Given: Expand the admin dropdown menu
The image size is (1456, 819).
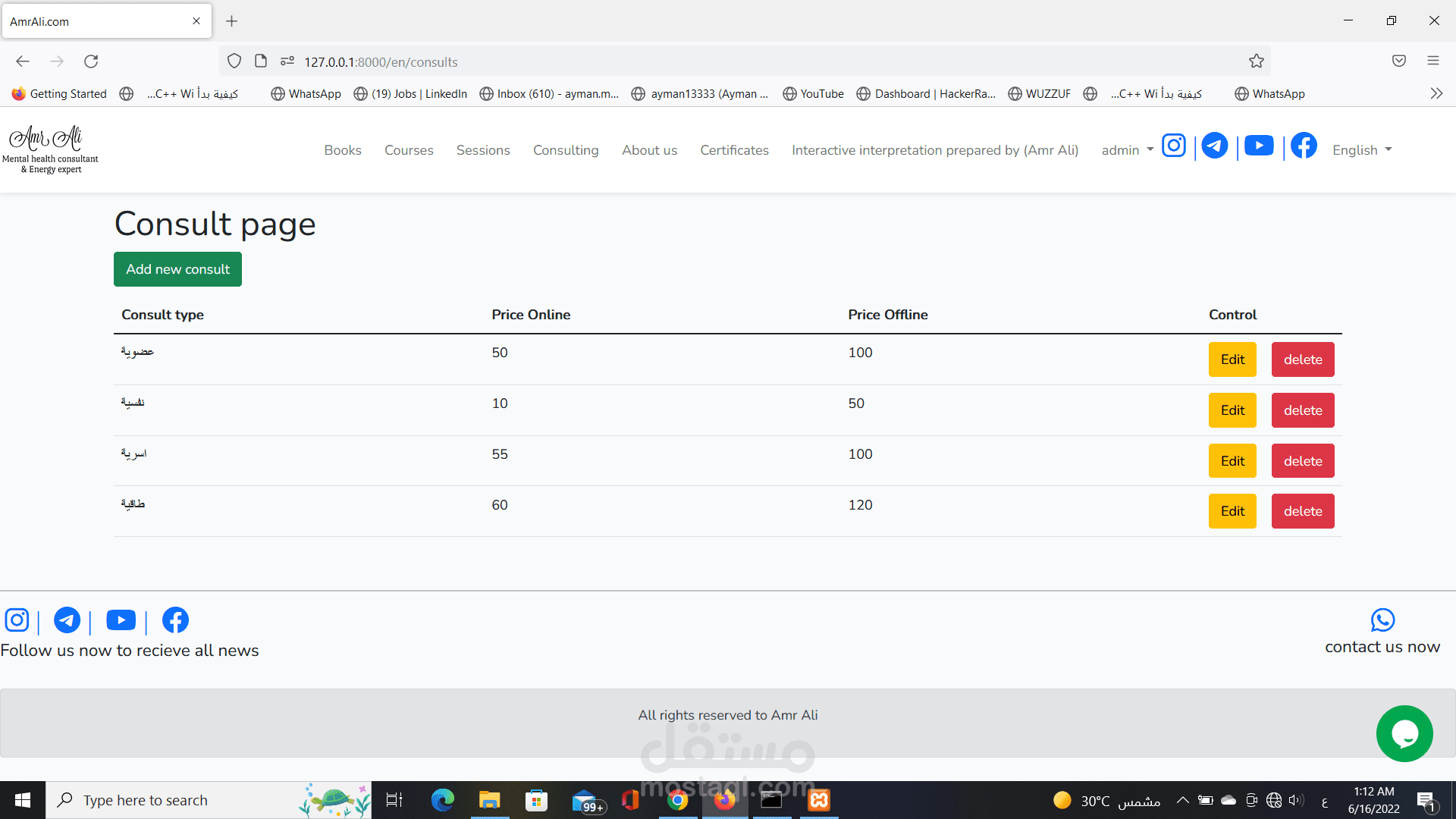Looking at the screenshot, I should (x=1128, y=150).
